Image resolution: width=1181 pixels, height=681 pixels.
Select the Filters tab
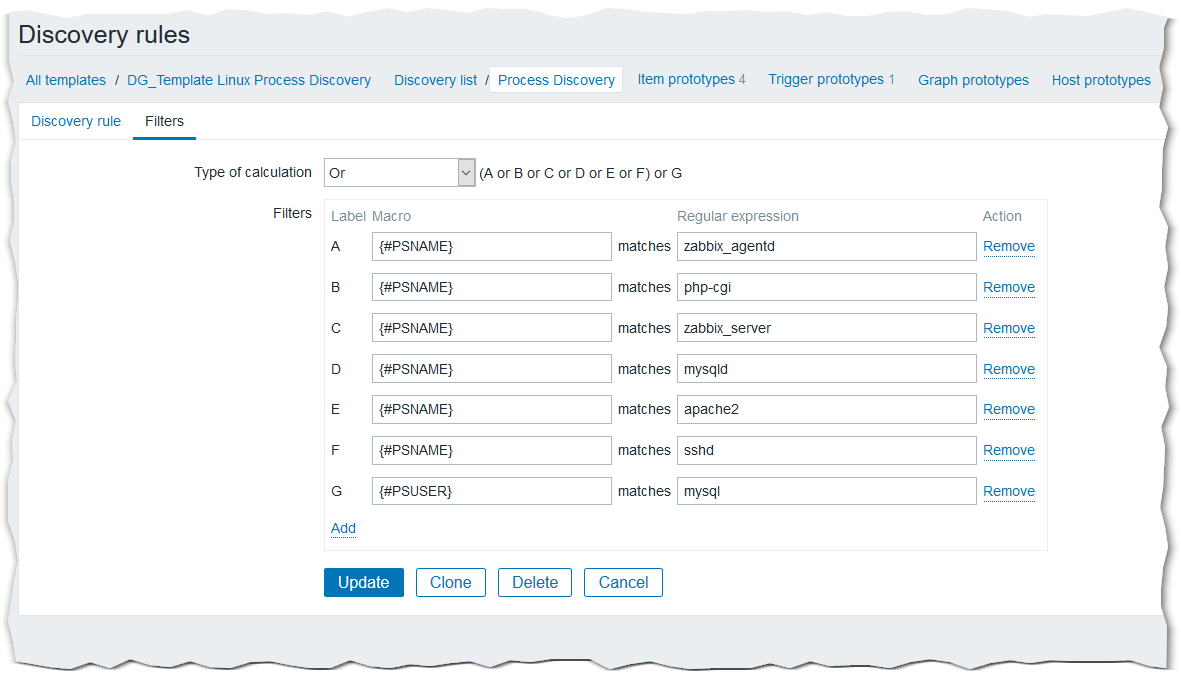click(x=164, y=121)
